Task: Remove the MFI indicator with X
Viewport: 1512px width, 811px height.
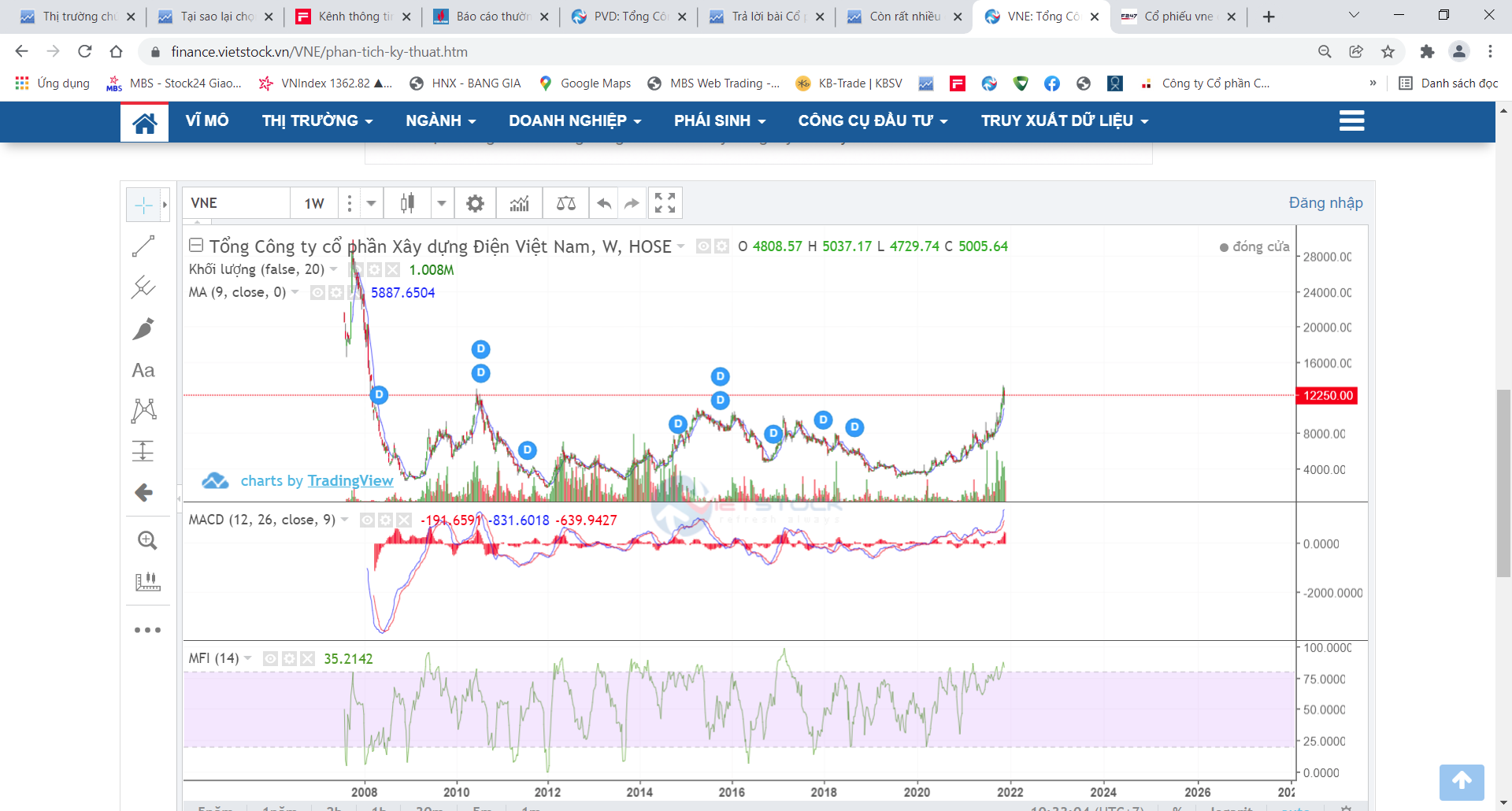Action: (308, 659)
